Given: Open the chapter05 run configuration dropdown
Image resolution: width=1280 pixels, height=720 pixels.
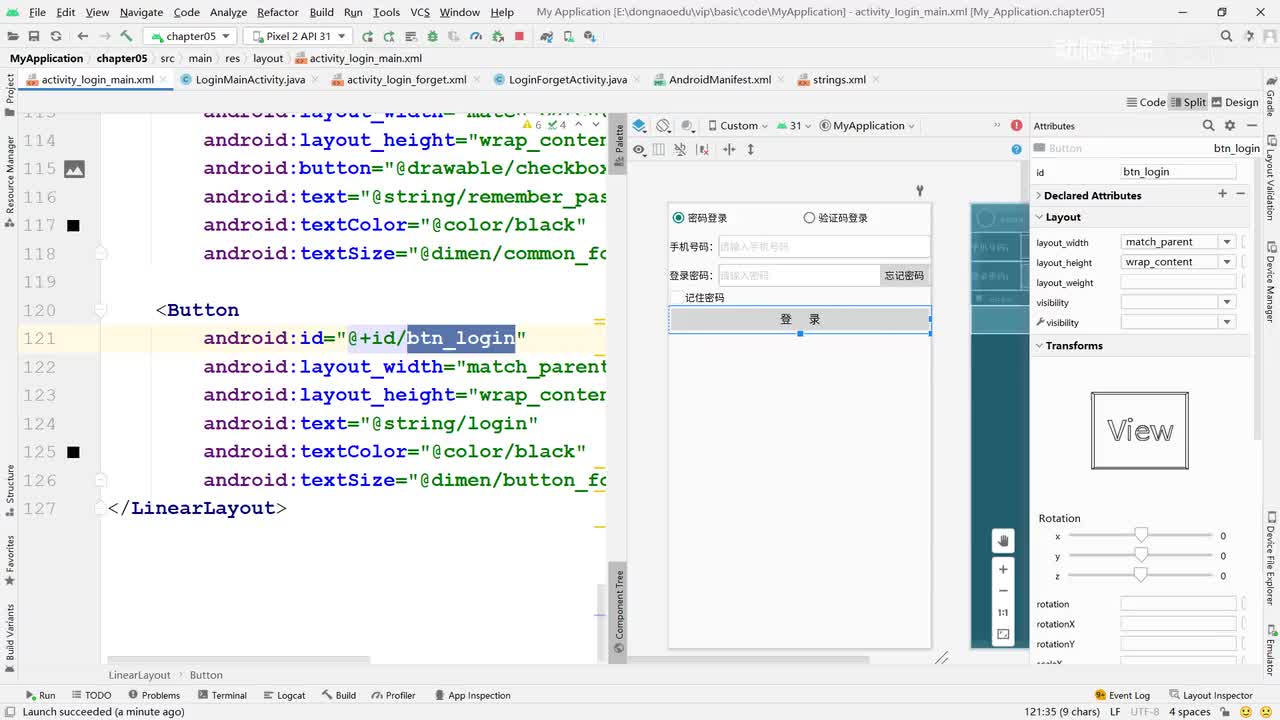Looking at the screenshot, I should click(x=190, y=36).
